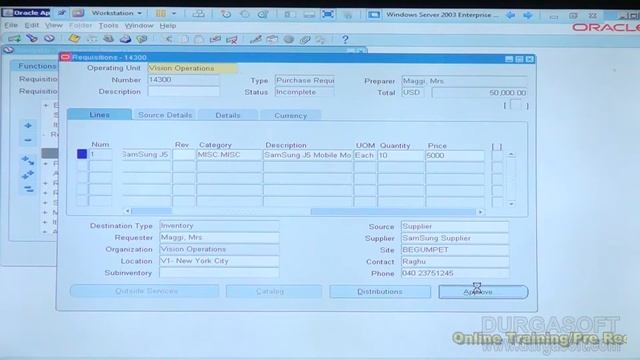Open the Workstation dropdown menu
Viewport: 640px width, 360px height.
pyautogui.click(x=116, y=13)
